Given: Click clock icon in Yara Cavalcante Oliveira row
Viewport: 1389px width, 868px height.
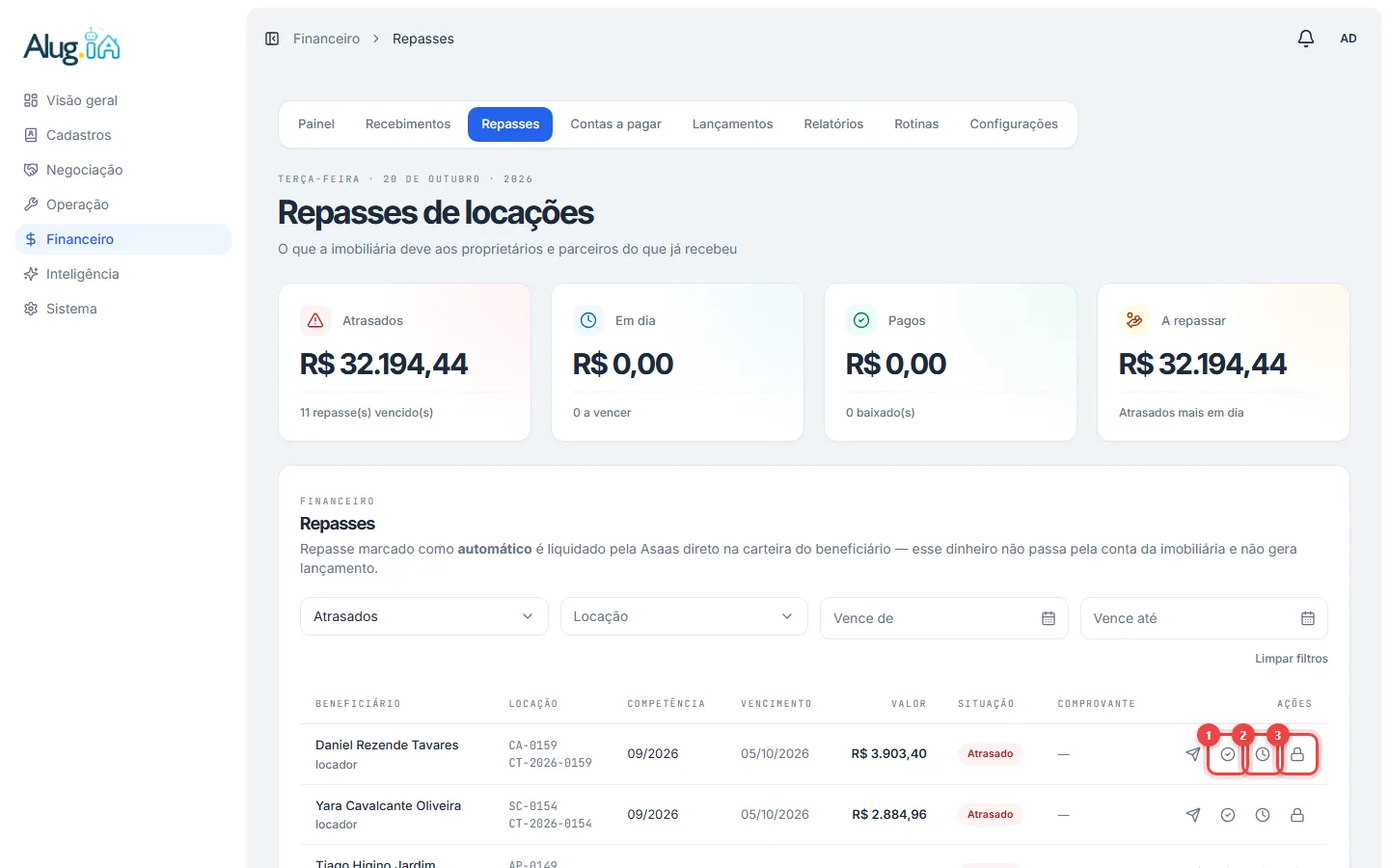Looking at the screenshot, I should [x=1263, y=815].
